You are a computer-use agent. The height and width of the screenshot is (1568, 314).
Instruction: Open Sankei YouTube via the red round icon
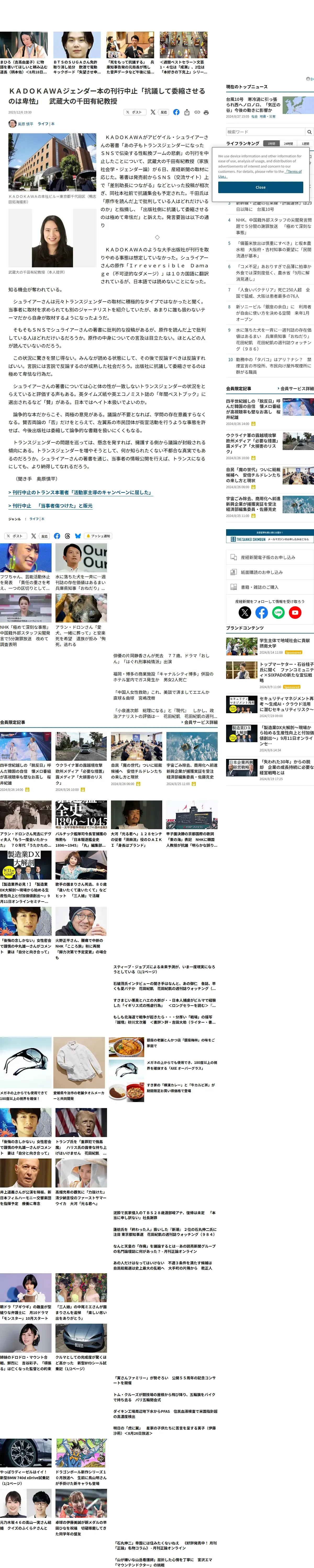coord(295,612)
